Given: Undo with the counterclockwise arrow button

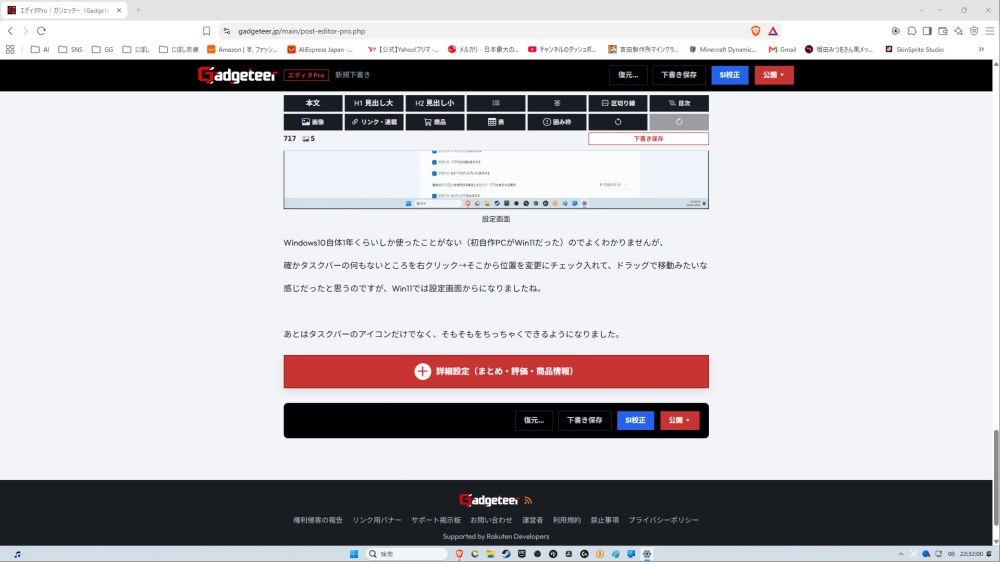Looking at the screenshot, I should [617, 122].
